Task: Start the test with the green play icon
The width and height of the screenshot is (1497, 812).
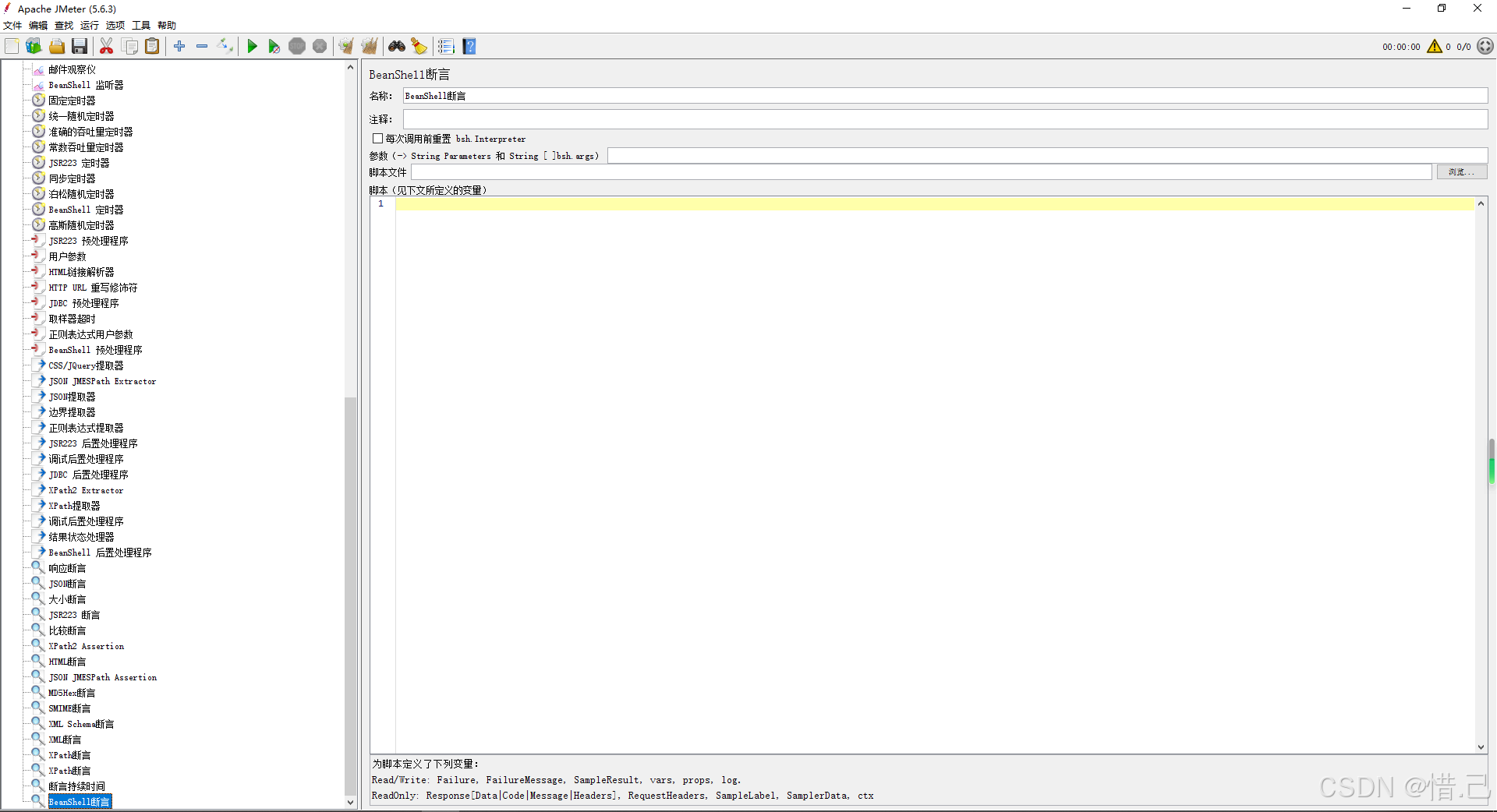Action: tap(252, 47)
